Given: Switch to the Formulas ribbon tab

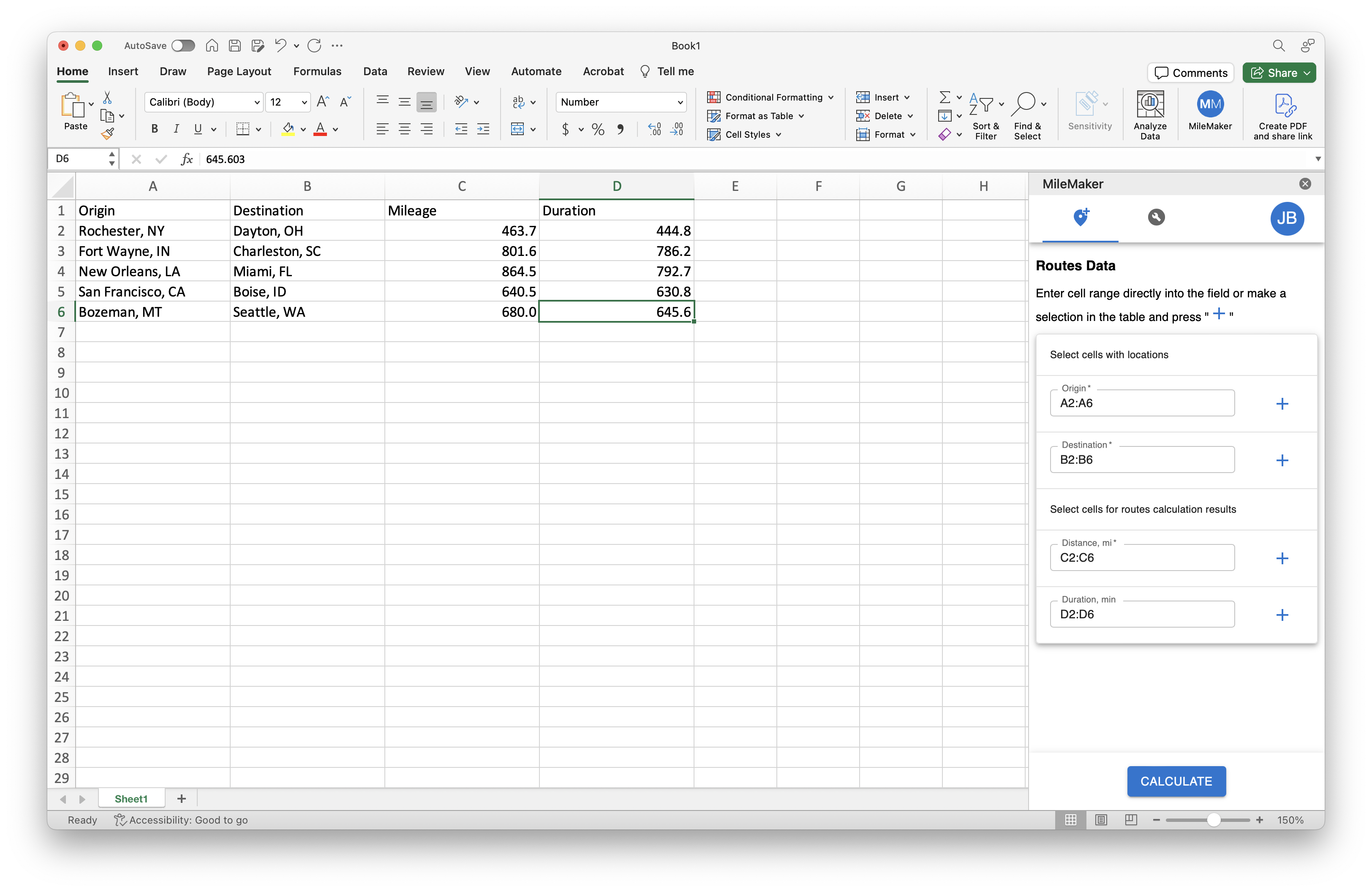Looking at the screenshot, I should coord(317,71).
